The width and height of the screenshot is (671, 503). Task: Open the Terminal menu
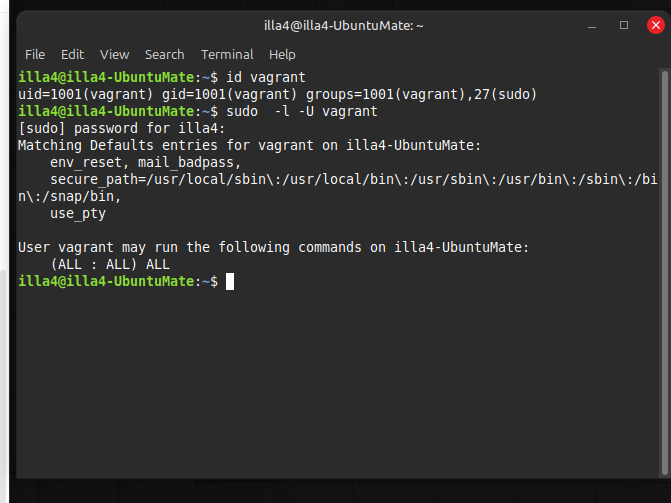227,54
